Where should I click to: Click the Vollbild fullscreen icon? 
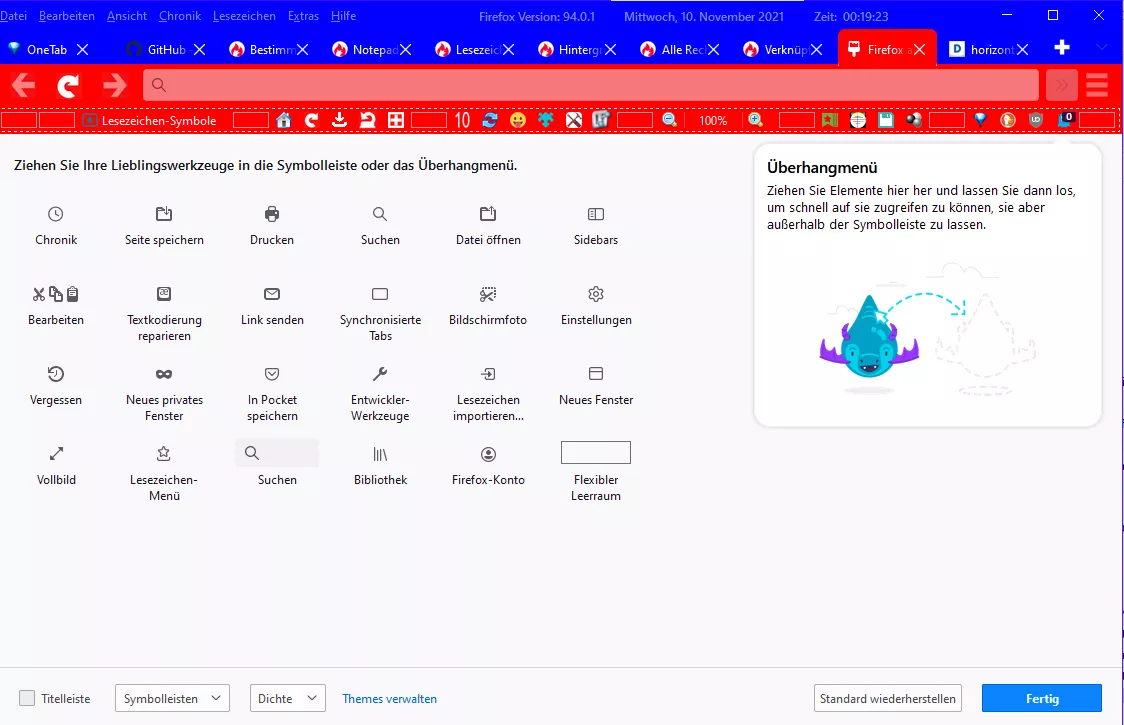coord(56,454)
